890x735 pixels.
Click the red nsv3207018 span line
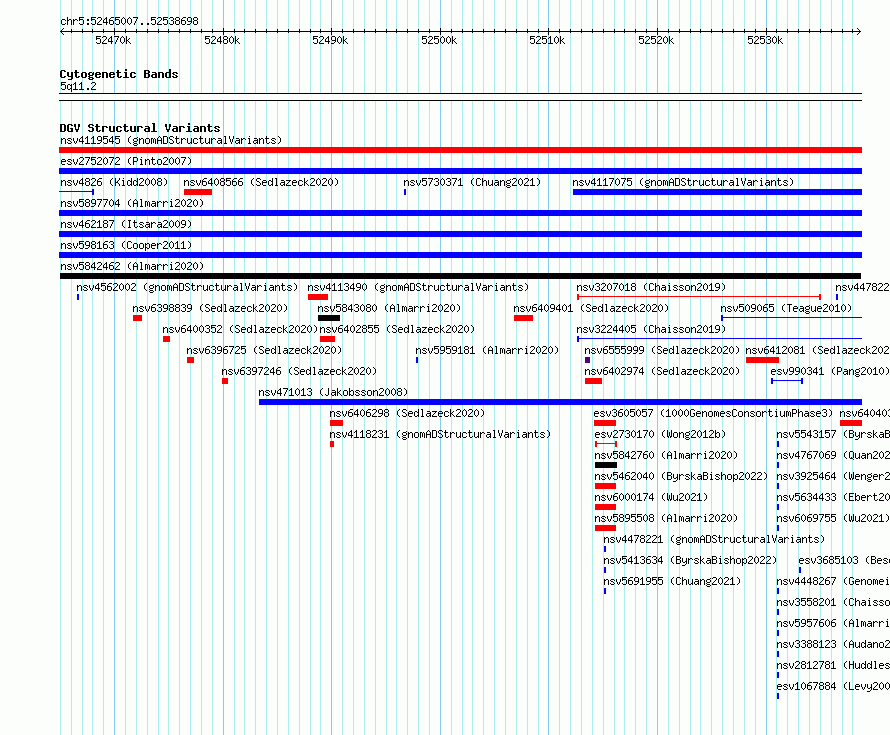[699, 297]
